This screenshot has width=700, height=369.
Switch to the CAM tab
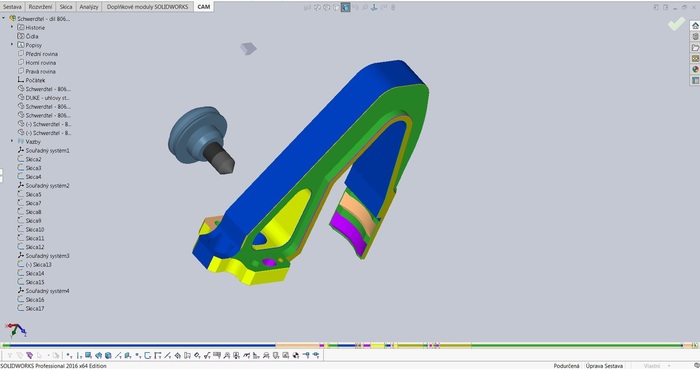pyautogui.click(x=204, y=7)
